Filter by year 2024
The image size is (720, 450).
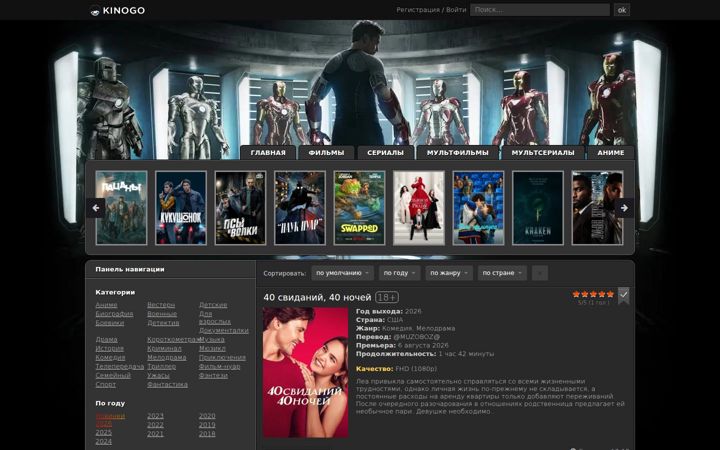(103, 441)
